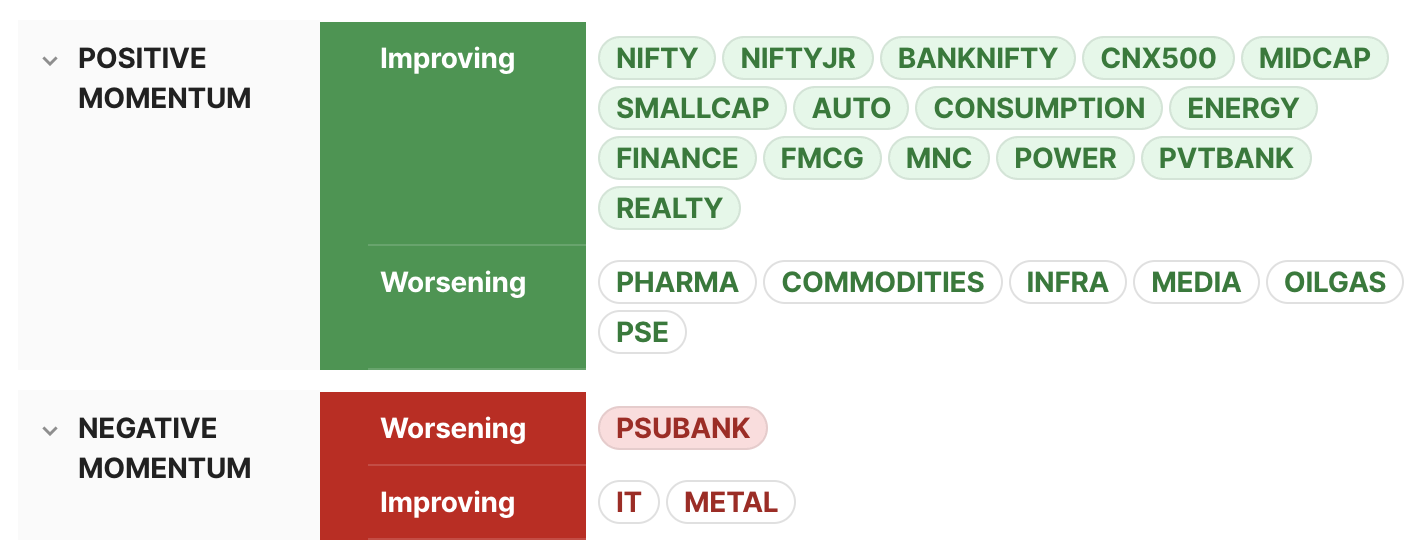
Task: Open the MIDCAP index tag
Action: click(1315, 58)
